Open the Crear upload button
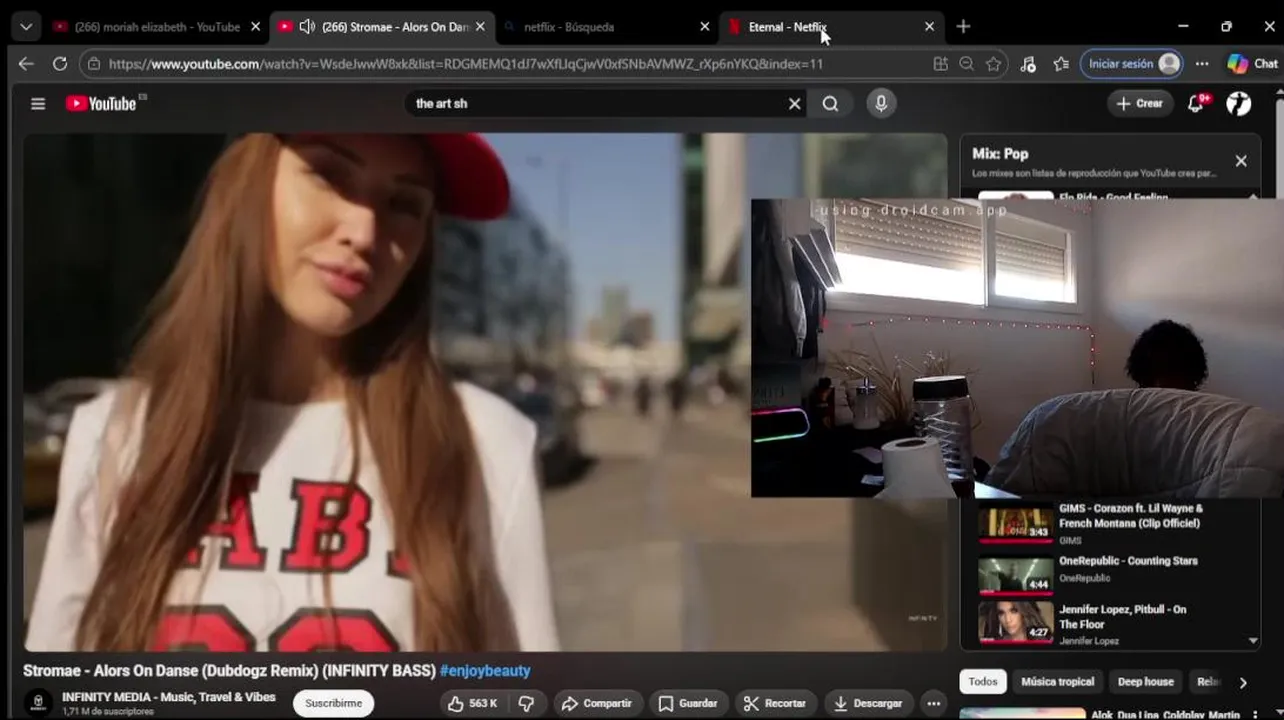The height and width of the screenshot is (720, 1284). (x=1140, y=103)
